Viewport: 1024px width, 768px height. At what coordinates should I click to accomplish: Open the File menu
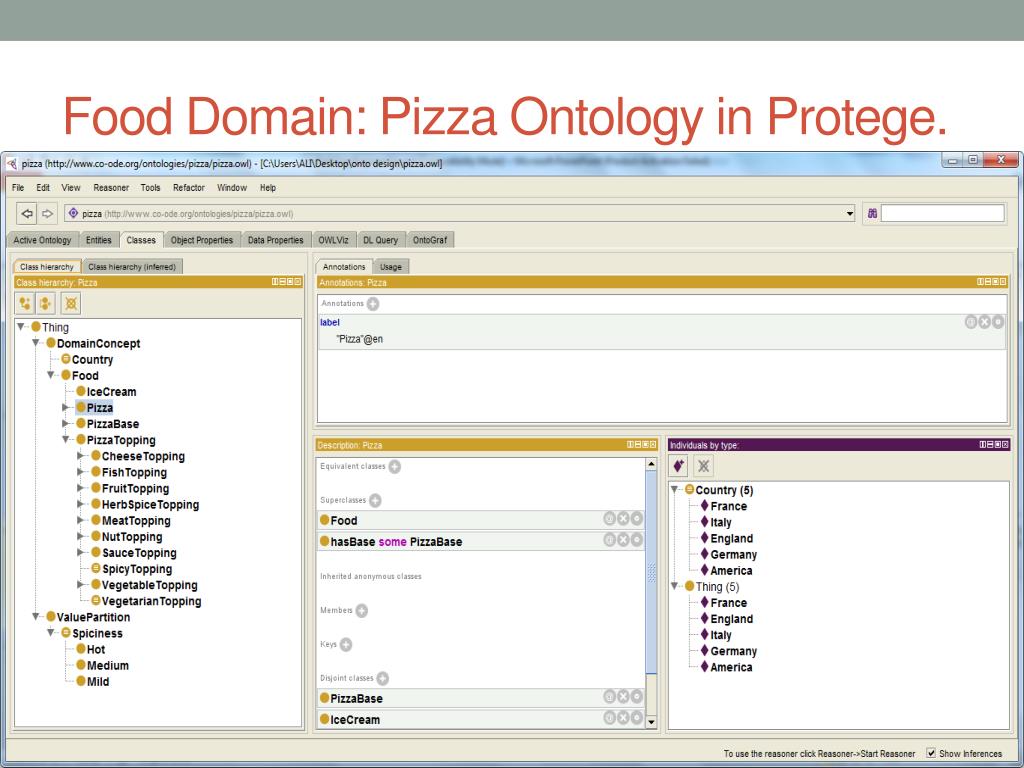point(18,187)
